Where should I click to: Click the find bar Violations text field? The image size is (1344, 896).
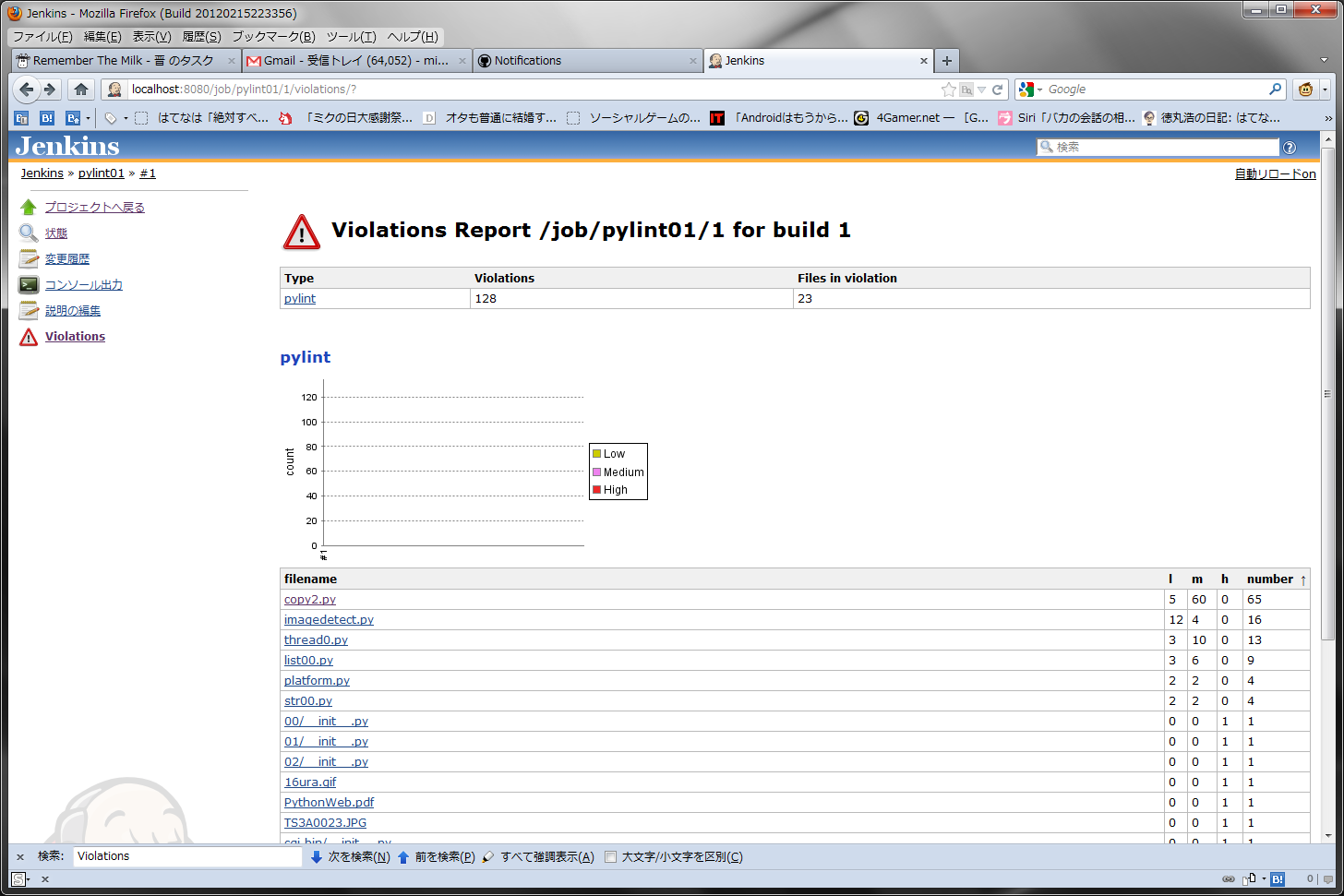click(187, 857)
